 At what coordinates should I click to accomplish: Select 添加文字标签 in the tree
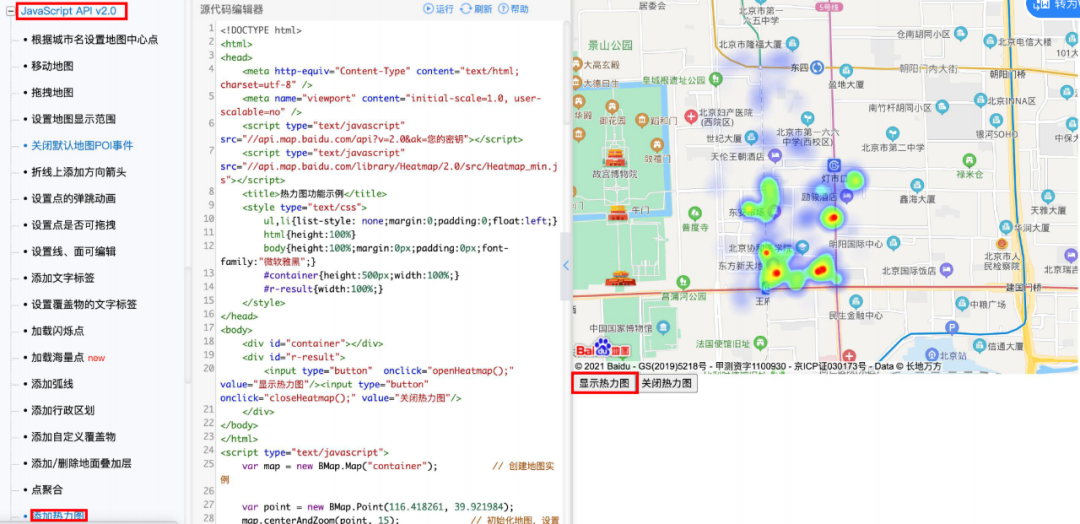coord(63,278)
